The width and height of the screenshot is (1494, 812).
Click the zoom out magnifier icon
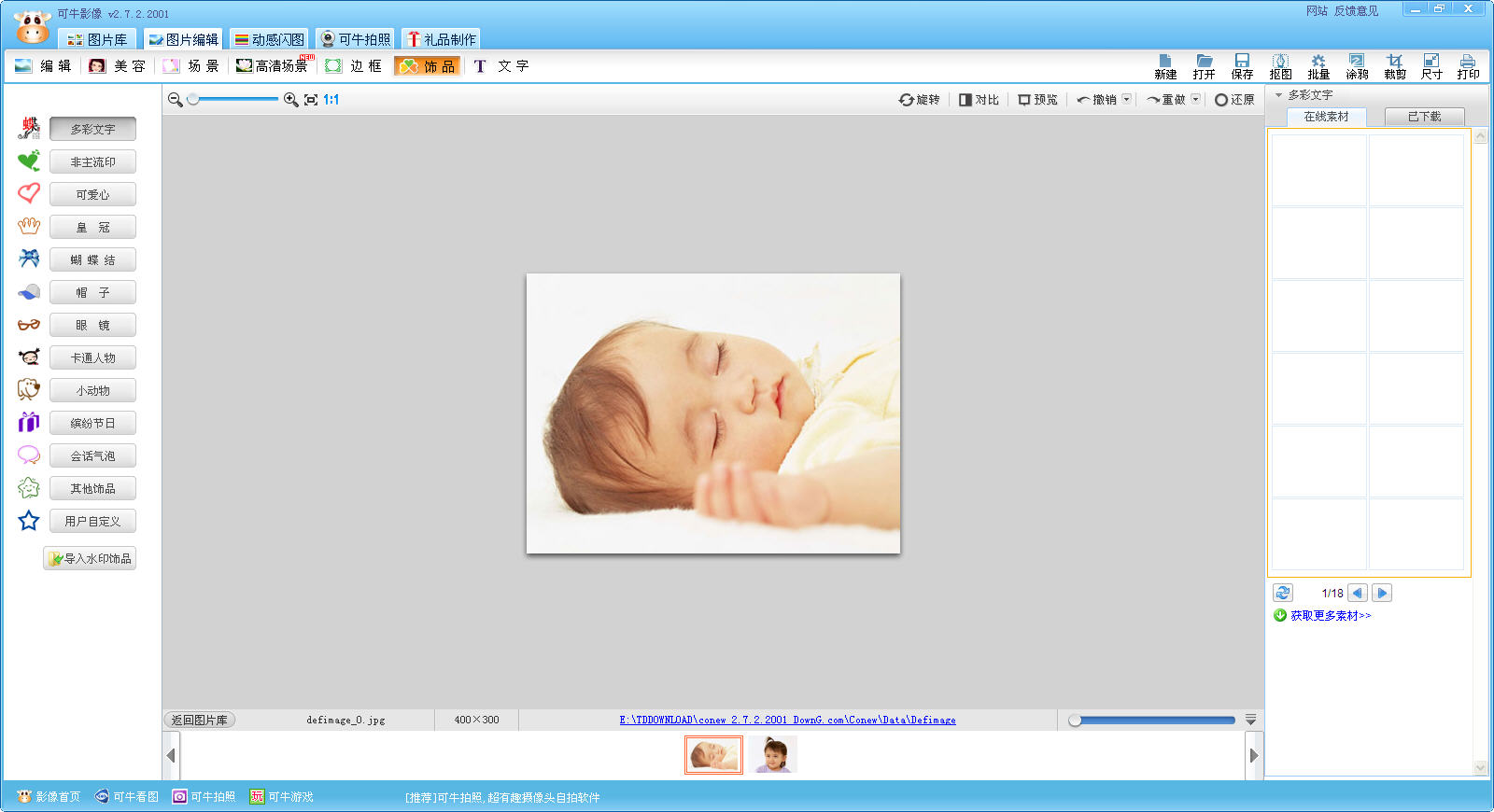click(175, 100)
